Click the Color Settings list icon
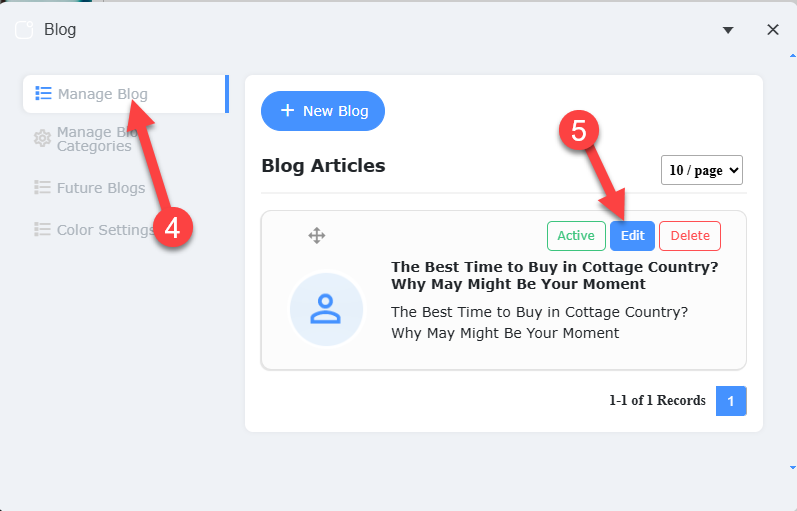Viewport: 797px width, 511px height. pos(43,229)
